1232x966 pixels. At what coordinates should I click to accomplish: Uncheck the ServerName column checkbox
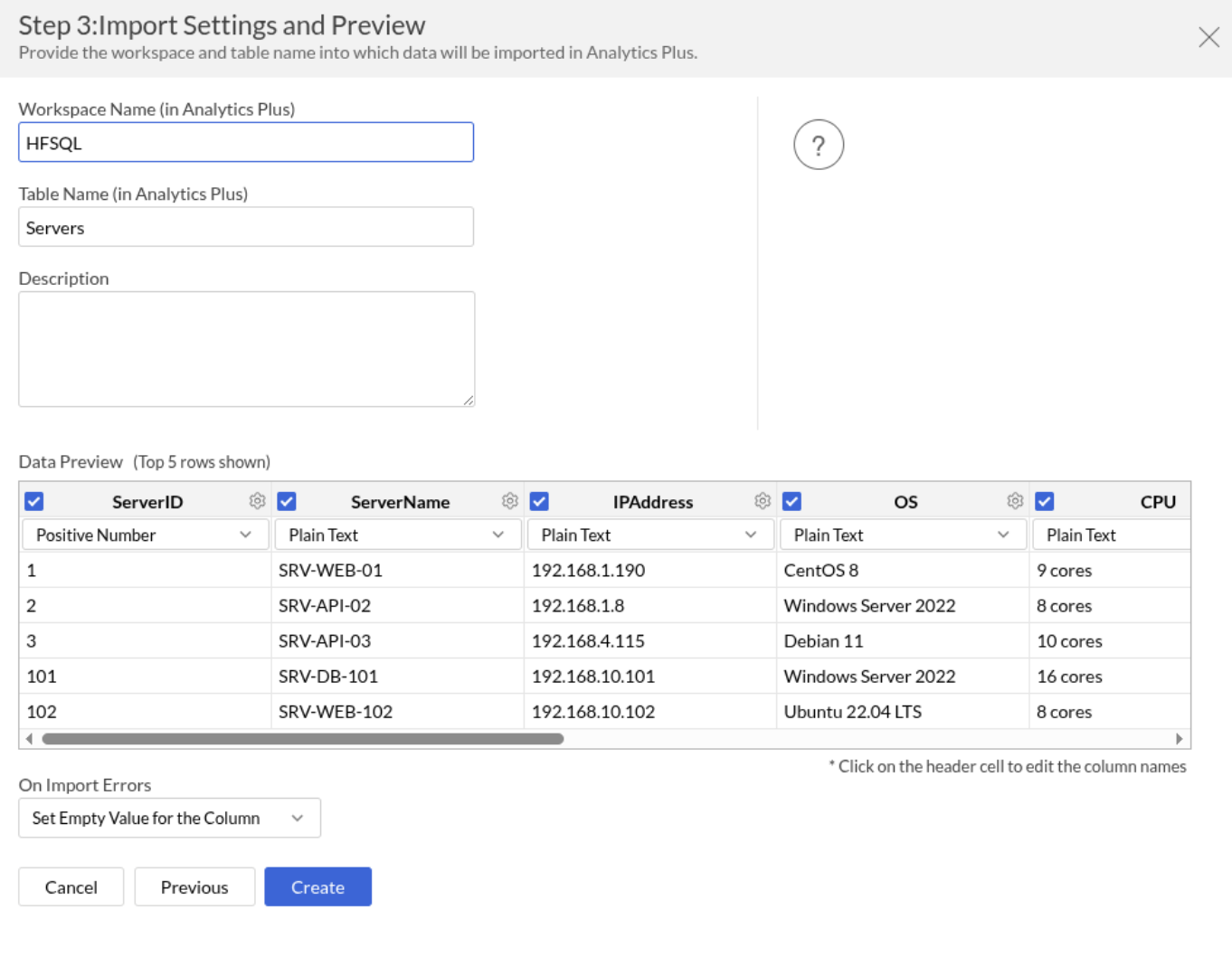point(287,501)
